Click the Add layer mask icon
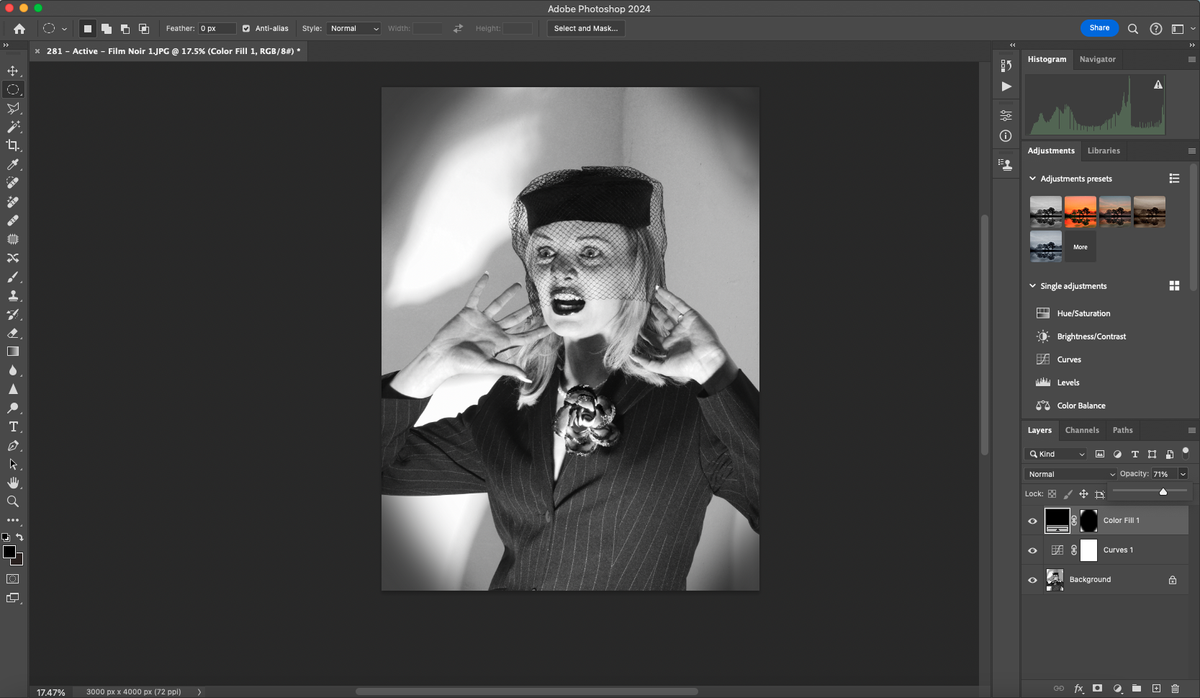Image resolution: width=1200 pixels, height=698 pixels. coord(1097,688)
